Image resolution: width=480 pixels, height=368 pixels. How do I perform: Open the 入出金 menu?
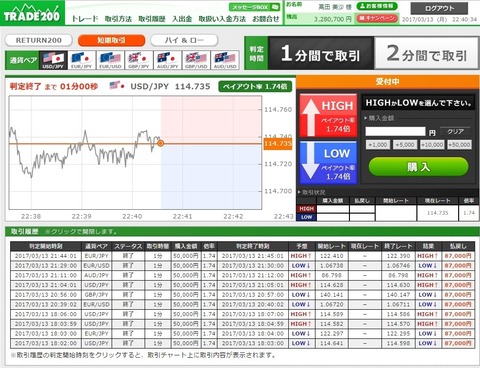pyautogui.click(x=182, y=19)
